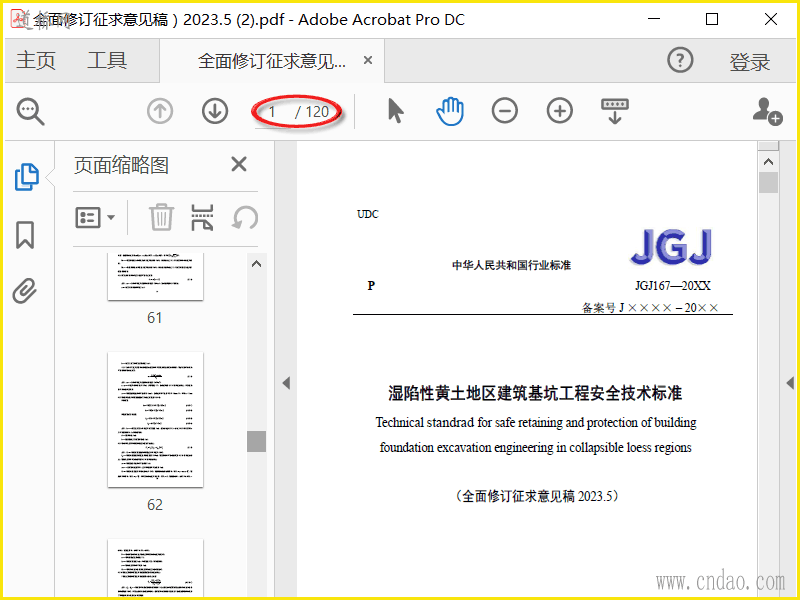Click the document vertical scrollbar handle

pos(768,183)
